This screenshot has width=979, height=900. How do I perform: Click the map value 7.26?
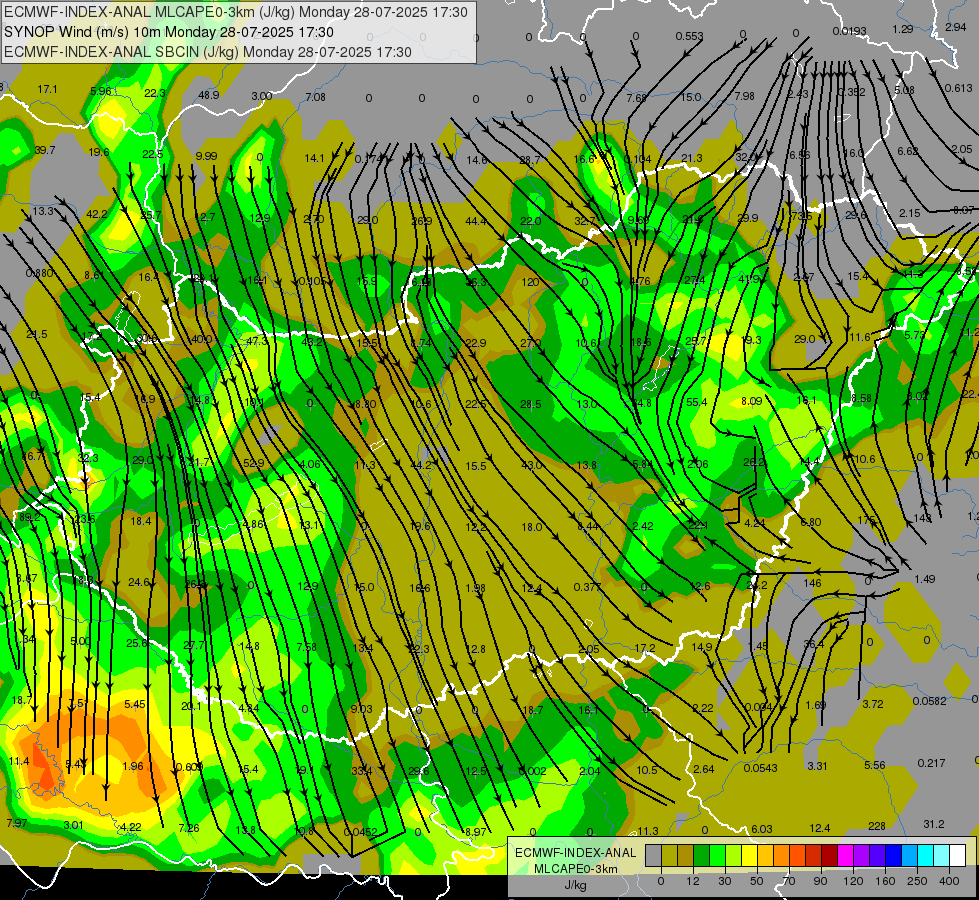click(189, 828)
